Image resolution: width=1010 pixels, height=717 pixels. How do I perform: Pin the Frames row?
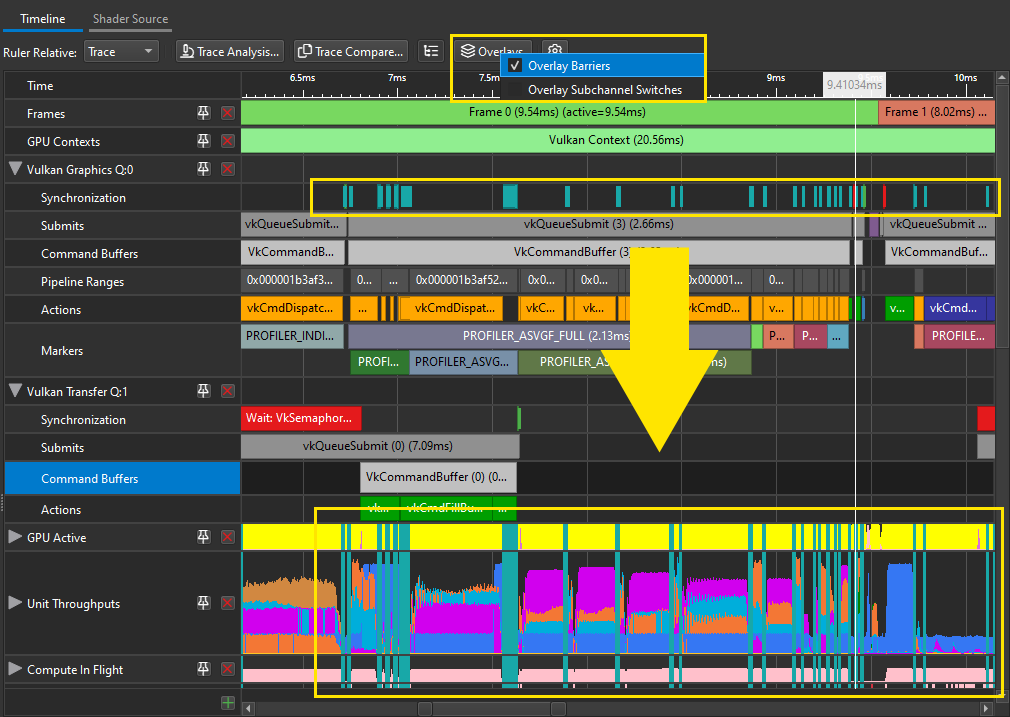(204, 114)
